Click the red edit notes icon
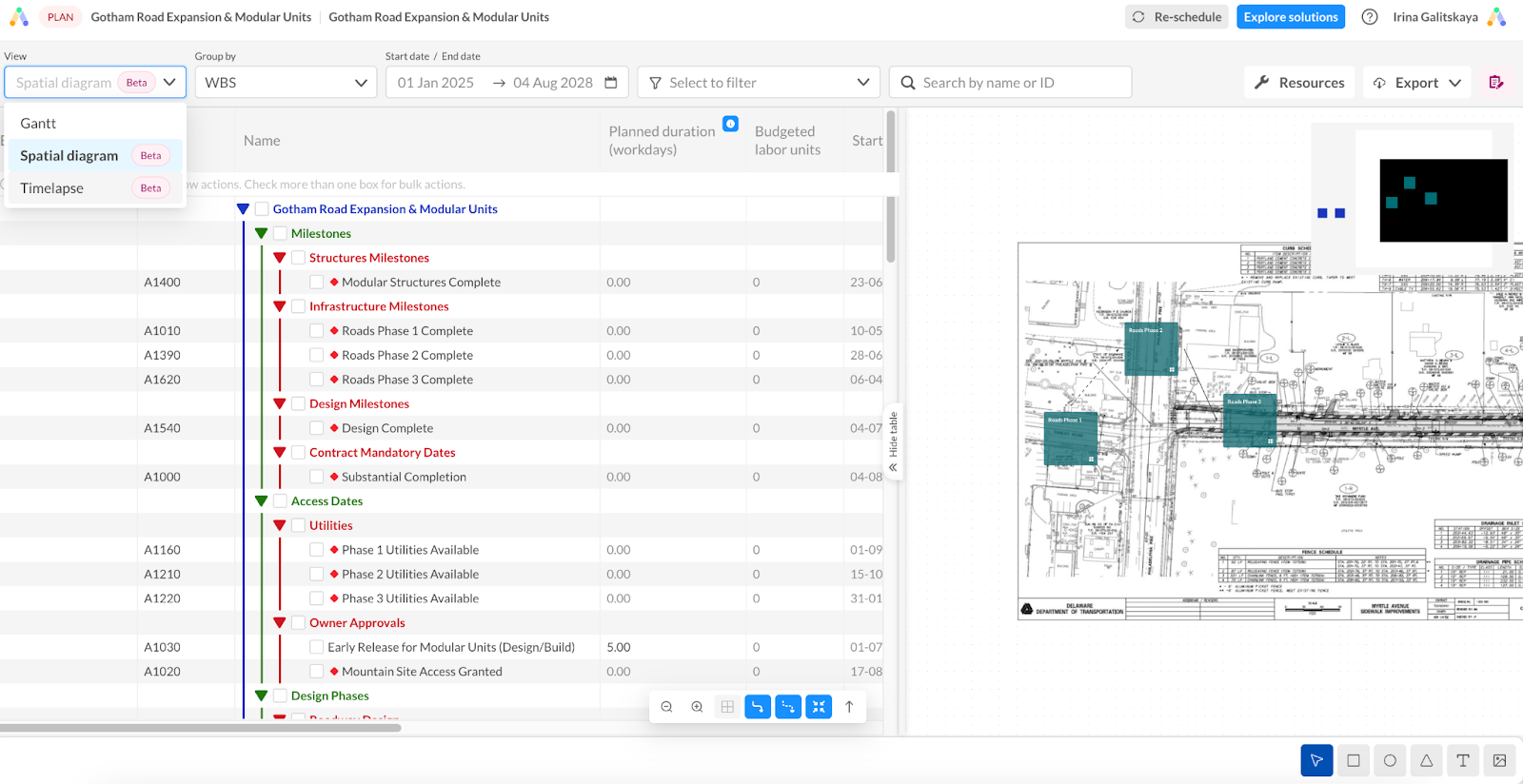This screenshot has width=1523, height=784. [x=1496, y=83]
